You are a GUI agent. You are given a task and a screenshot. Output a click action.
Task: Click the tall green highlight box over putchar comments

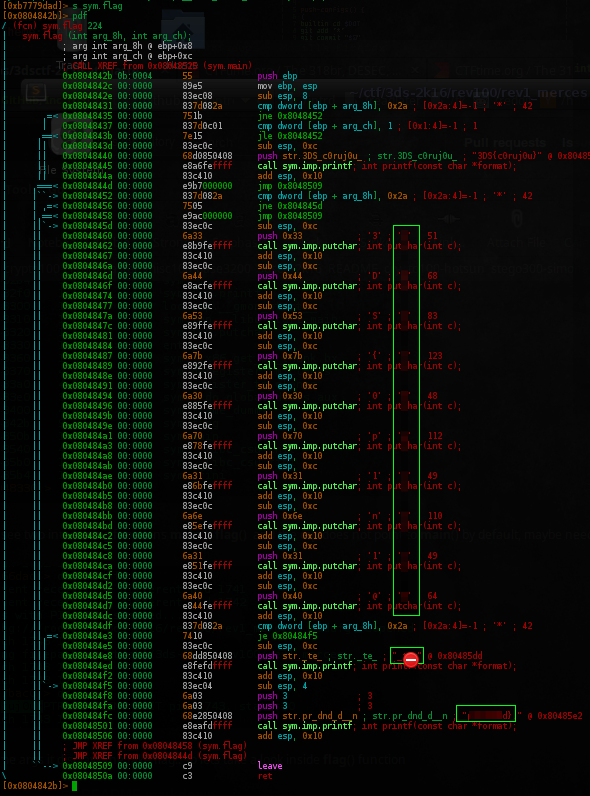[406, 420]
